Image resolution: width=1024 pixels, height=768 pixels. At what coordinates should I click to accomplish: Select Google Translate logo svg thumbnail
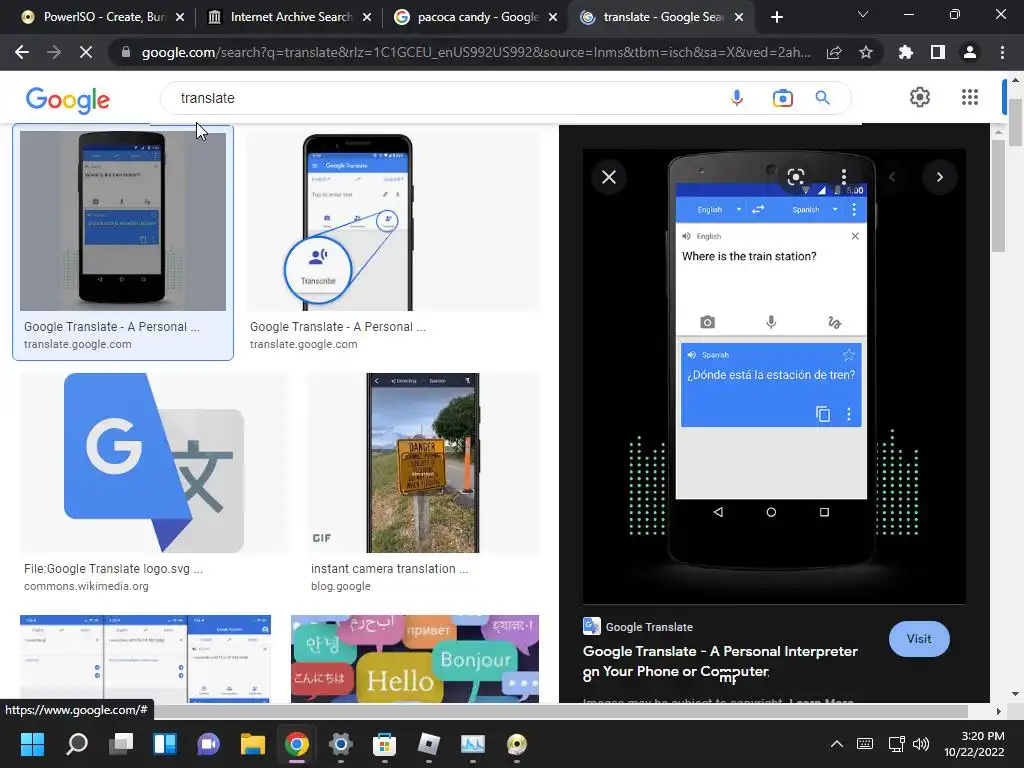154,463
